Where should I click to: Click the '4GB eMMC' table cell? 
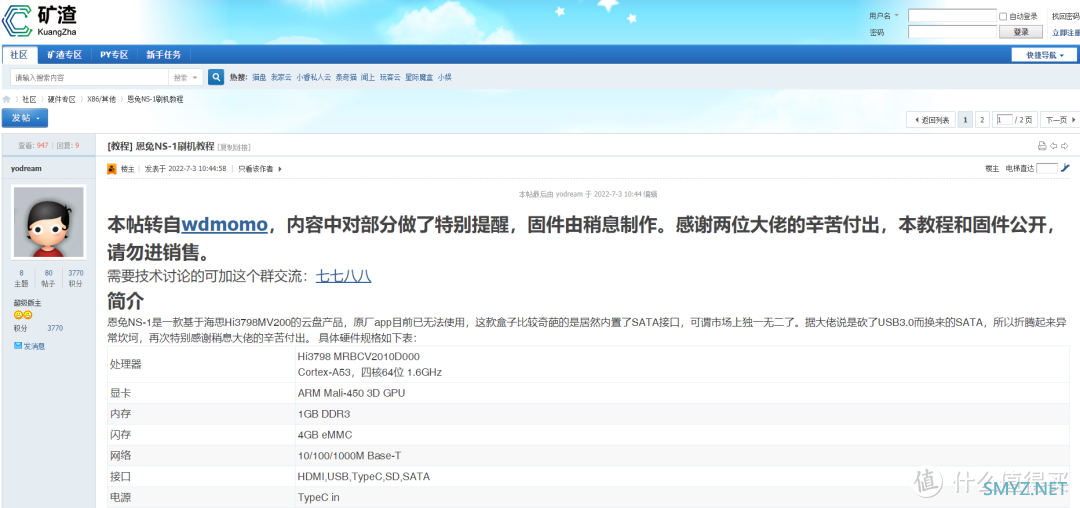tap(325, 434)
